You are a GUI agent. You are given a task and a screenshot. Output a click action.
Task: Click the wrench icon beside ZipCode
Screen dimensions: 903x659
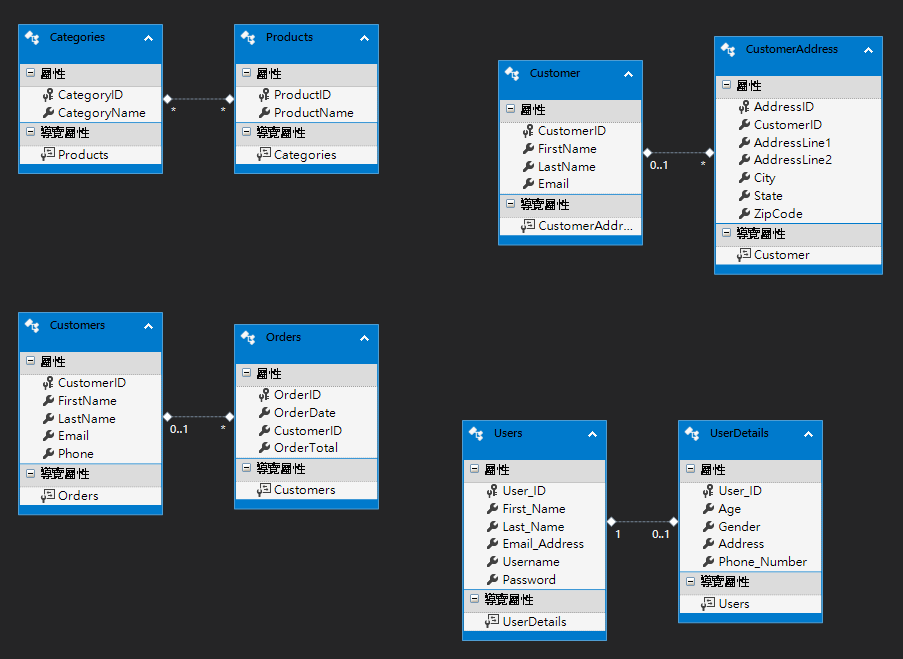click(743, 214)
